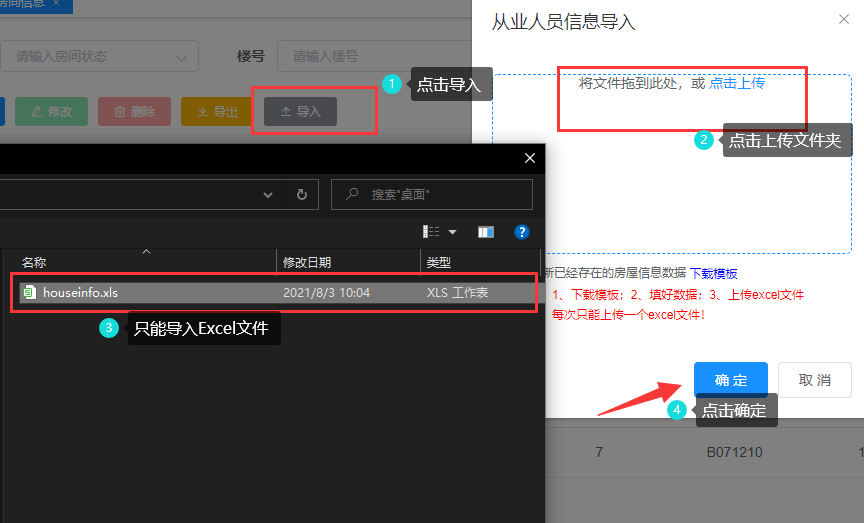Sort by the 修改日期 column header
864x523 pixels.
[x=307, y=262]
